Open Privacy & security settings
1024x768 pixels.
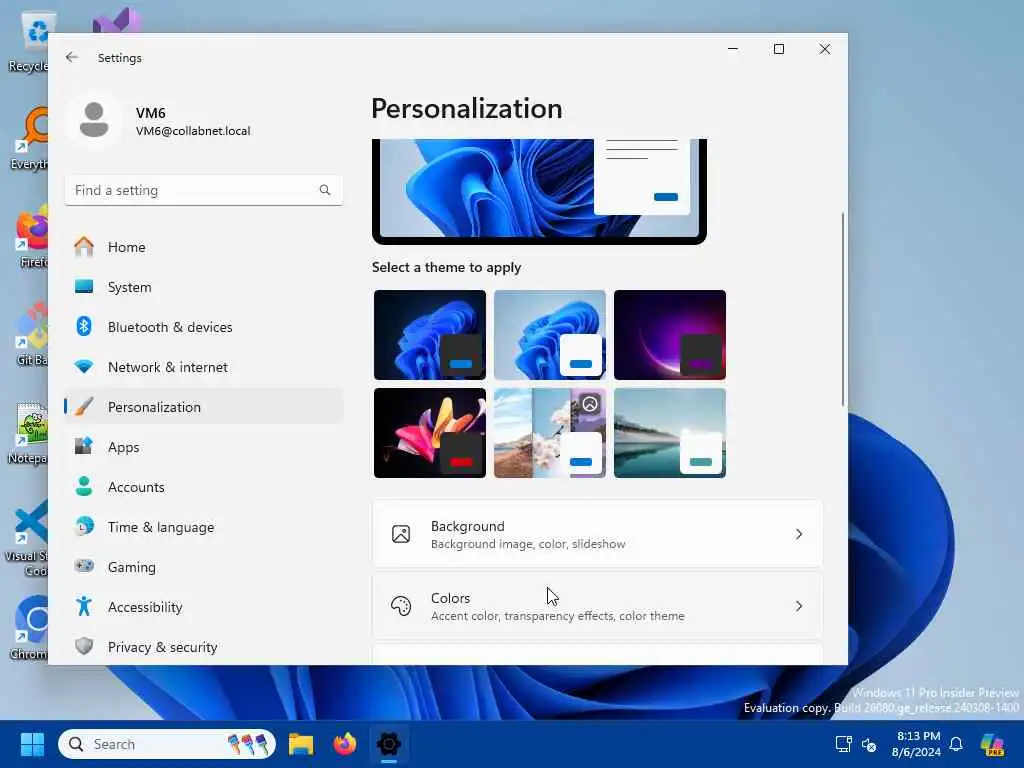point(204,647)
